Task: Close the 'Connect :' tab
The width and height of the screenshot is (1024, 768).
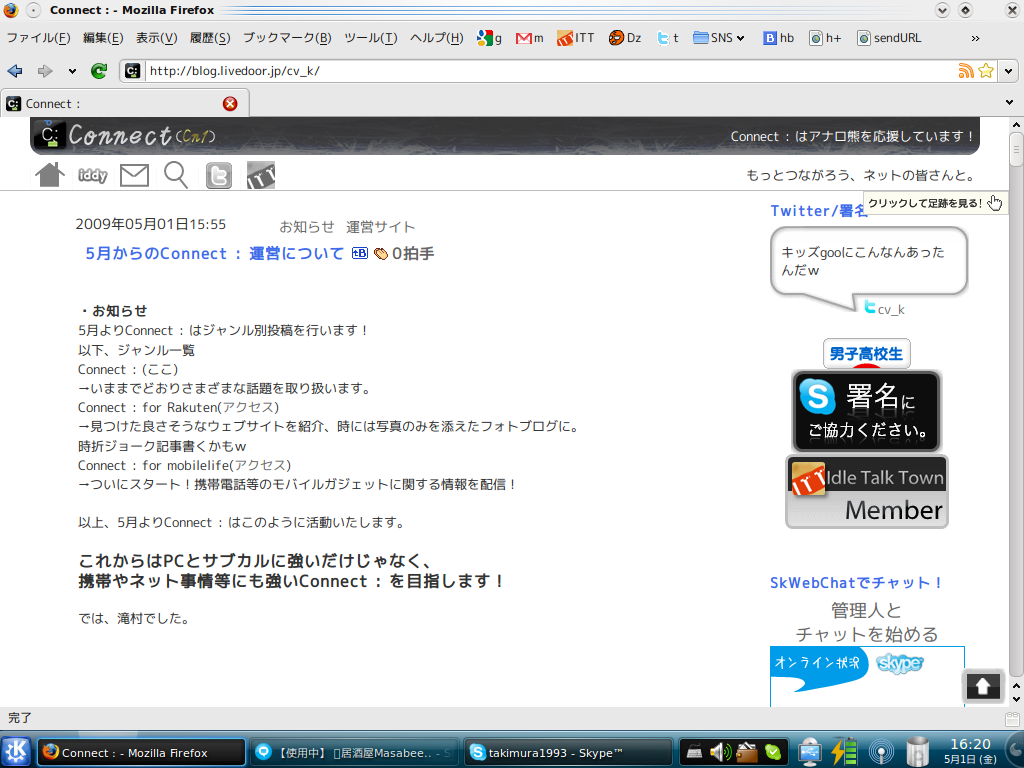Action: 230,103
